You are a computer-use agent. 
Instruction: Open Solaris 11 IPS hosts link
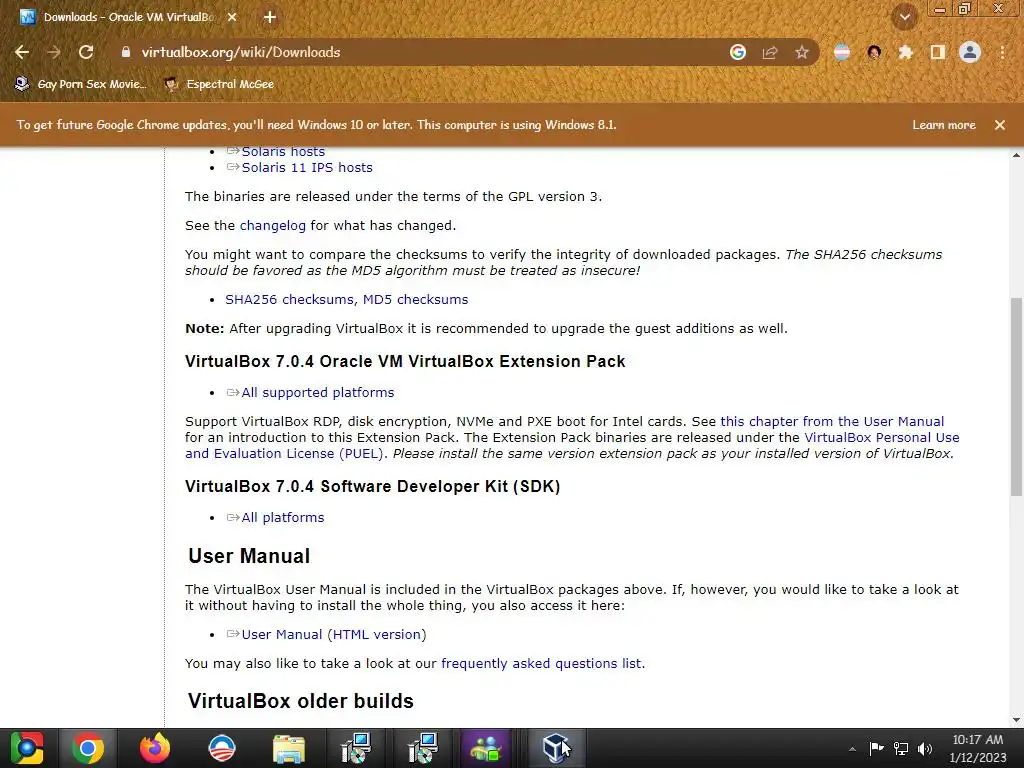pos(307,167)
